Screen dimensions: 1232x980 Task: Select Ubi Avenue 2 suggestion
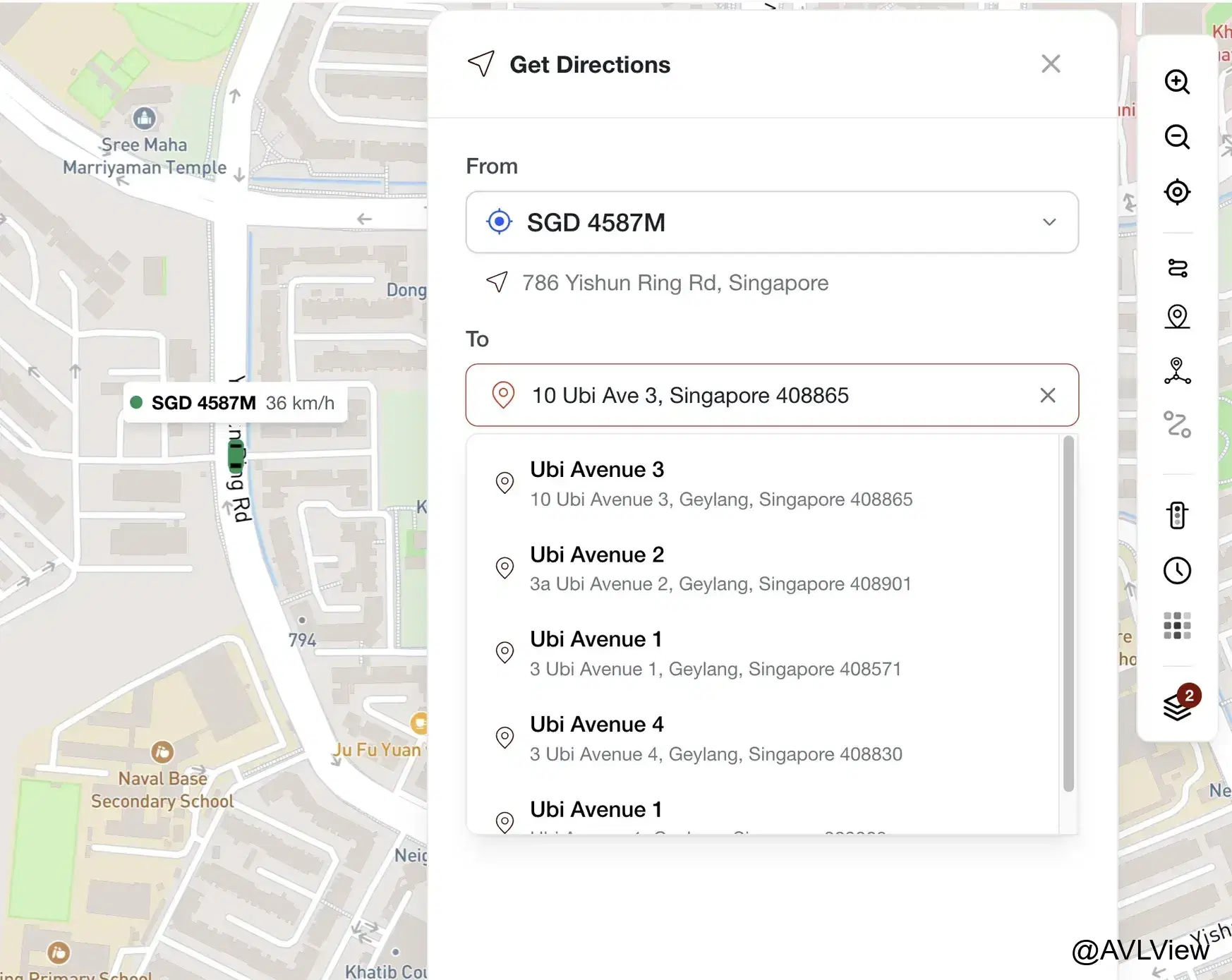click(762, 569)
